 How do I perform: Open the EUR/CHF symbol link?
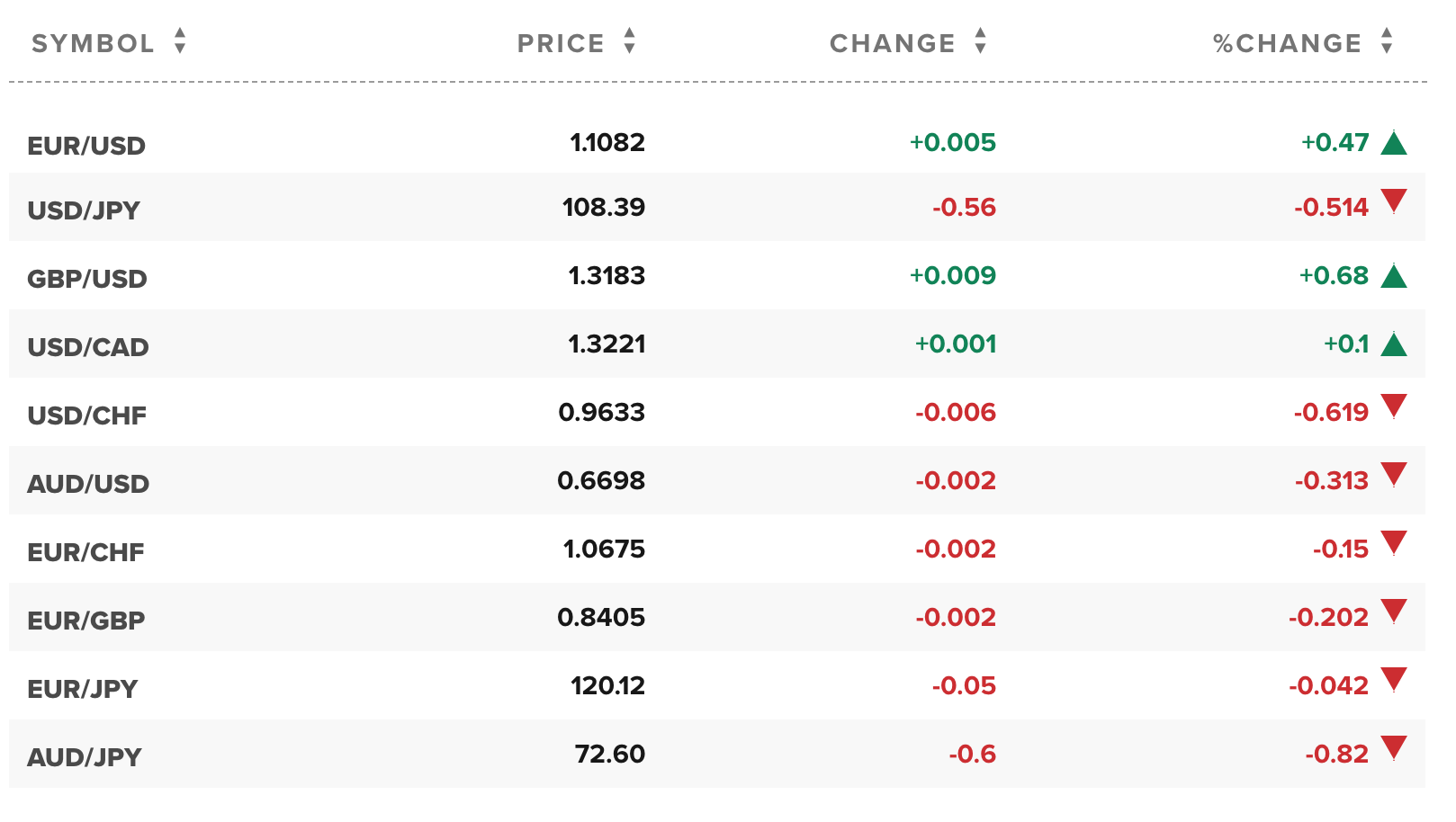click(x=85, y=552)
